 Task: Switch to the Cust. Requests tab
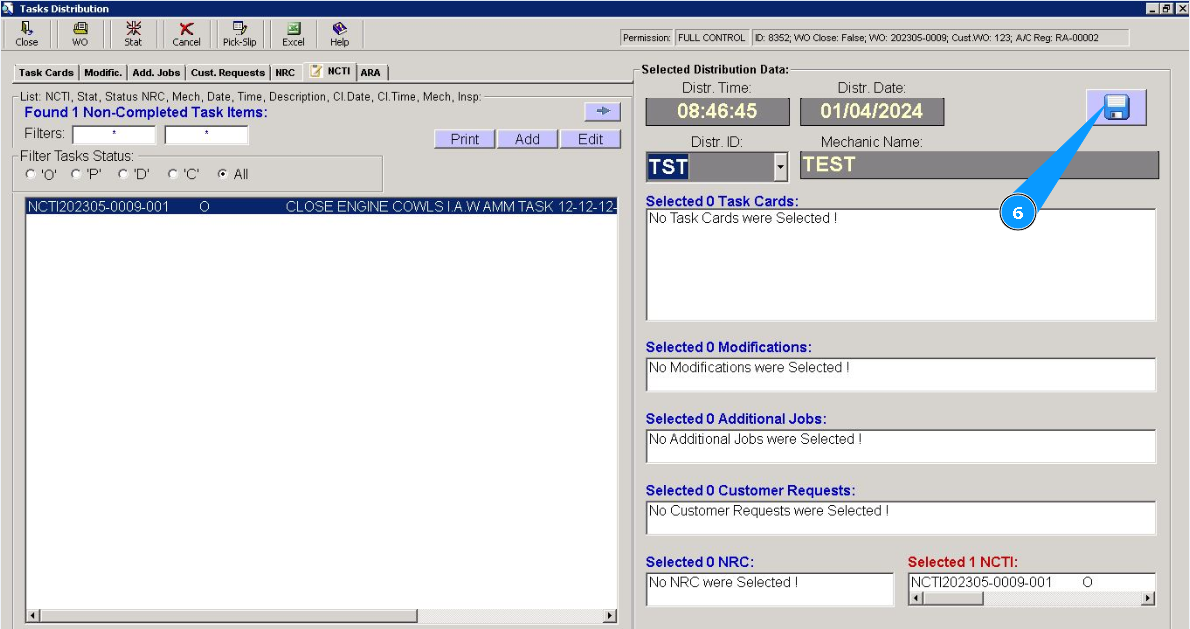tap(228, 73)
